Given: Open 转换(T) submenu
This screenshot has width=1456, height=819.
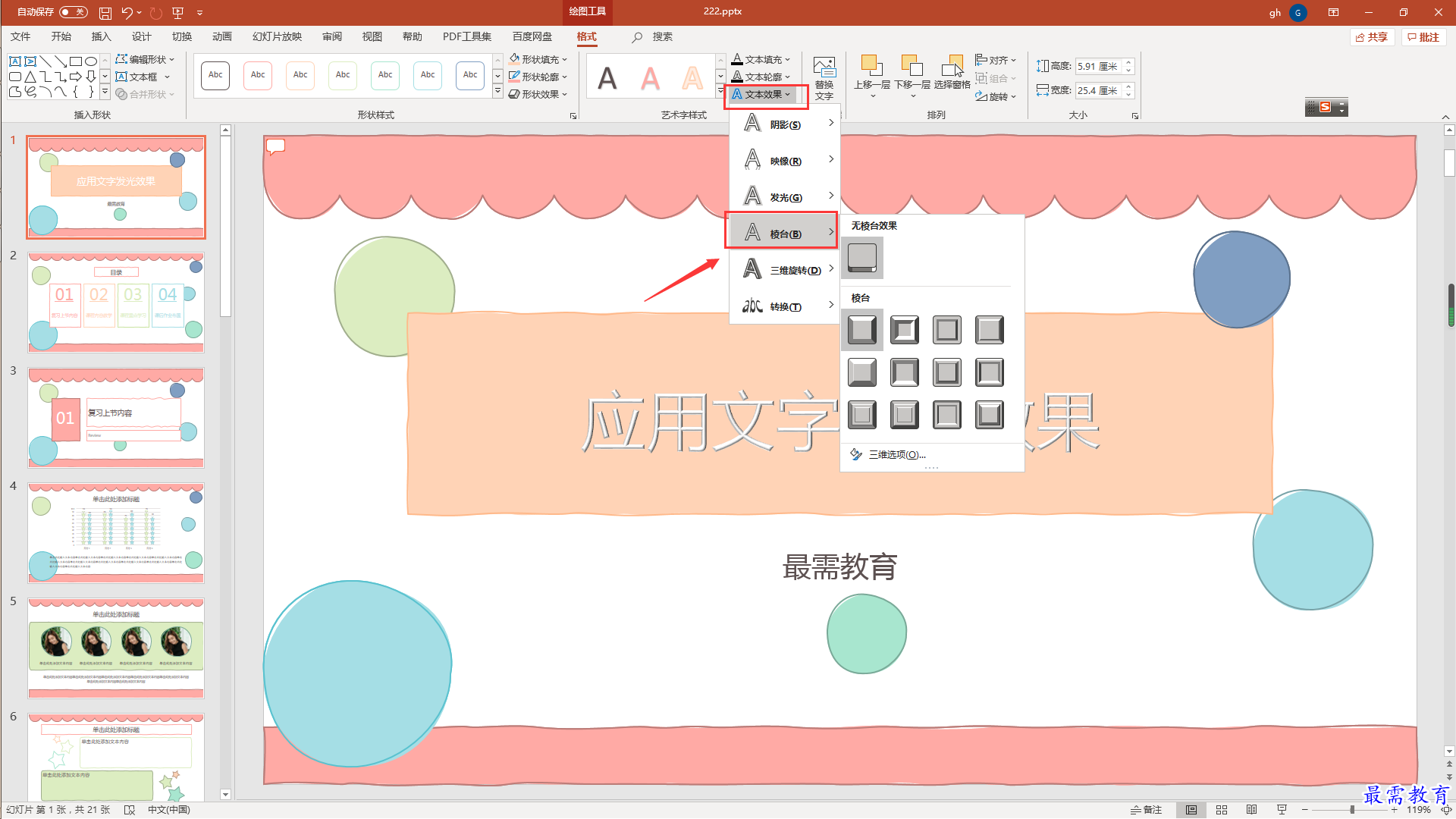Looking at the screenshot, I should 785,305.
